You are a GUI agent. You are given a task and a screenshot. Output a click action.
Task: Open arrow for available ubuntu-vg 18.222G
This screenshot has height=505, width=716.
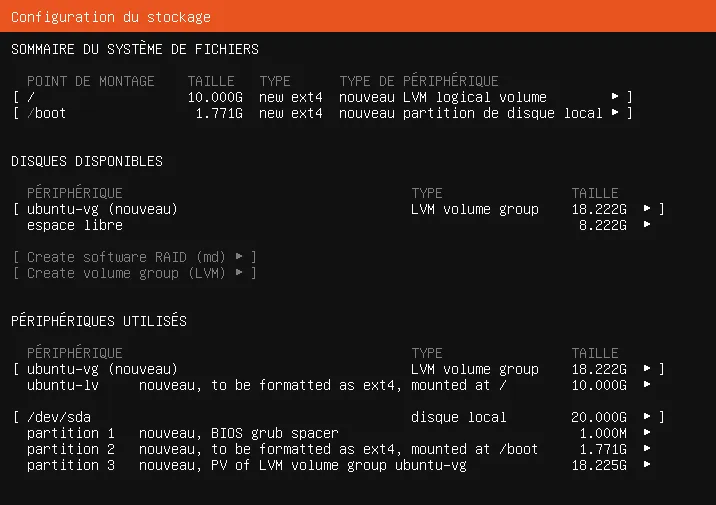click(x=647, y=208)
